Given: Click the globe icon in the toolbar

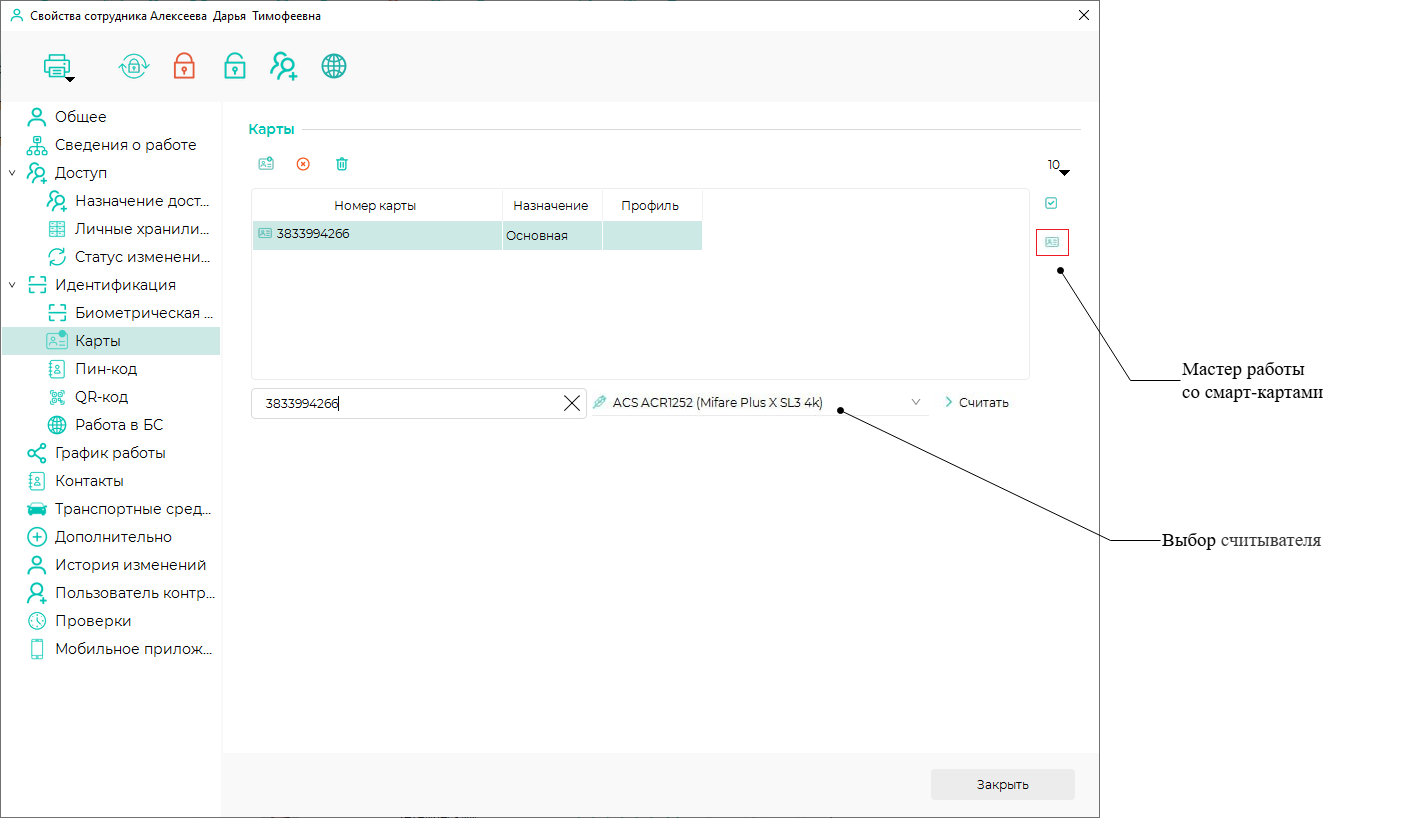Looking at the screenshot, I should pos(334,66).
